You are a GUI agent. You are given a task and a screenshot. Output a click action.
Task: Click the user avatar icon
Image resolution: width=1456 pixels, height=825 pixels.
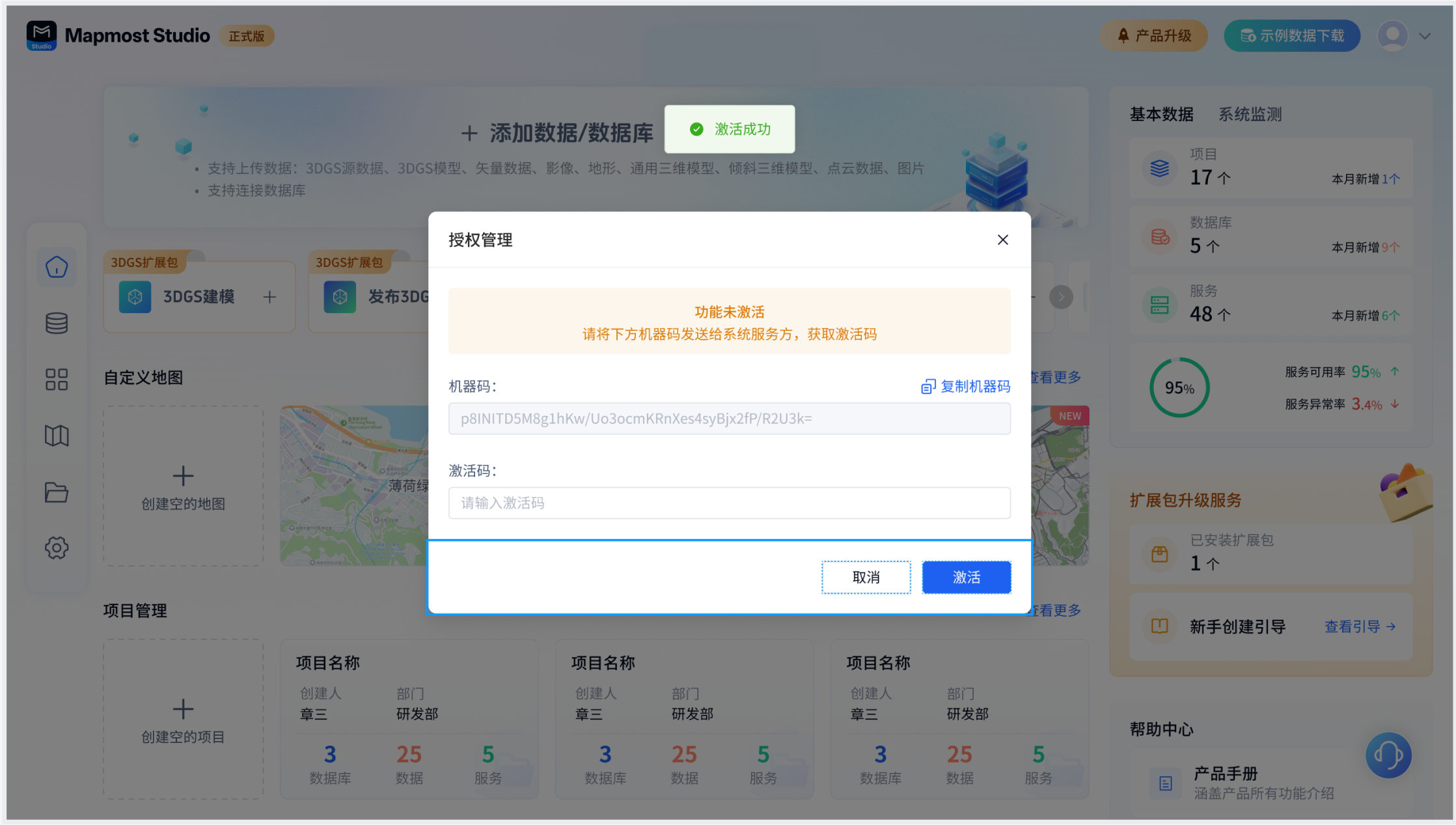1393,36
